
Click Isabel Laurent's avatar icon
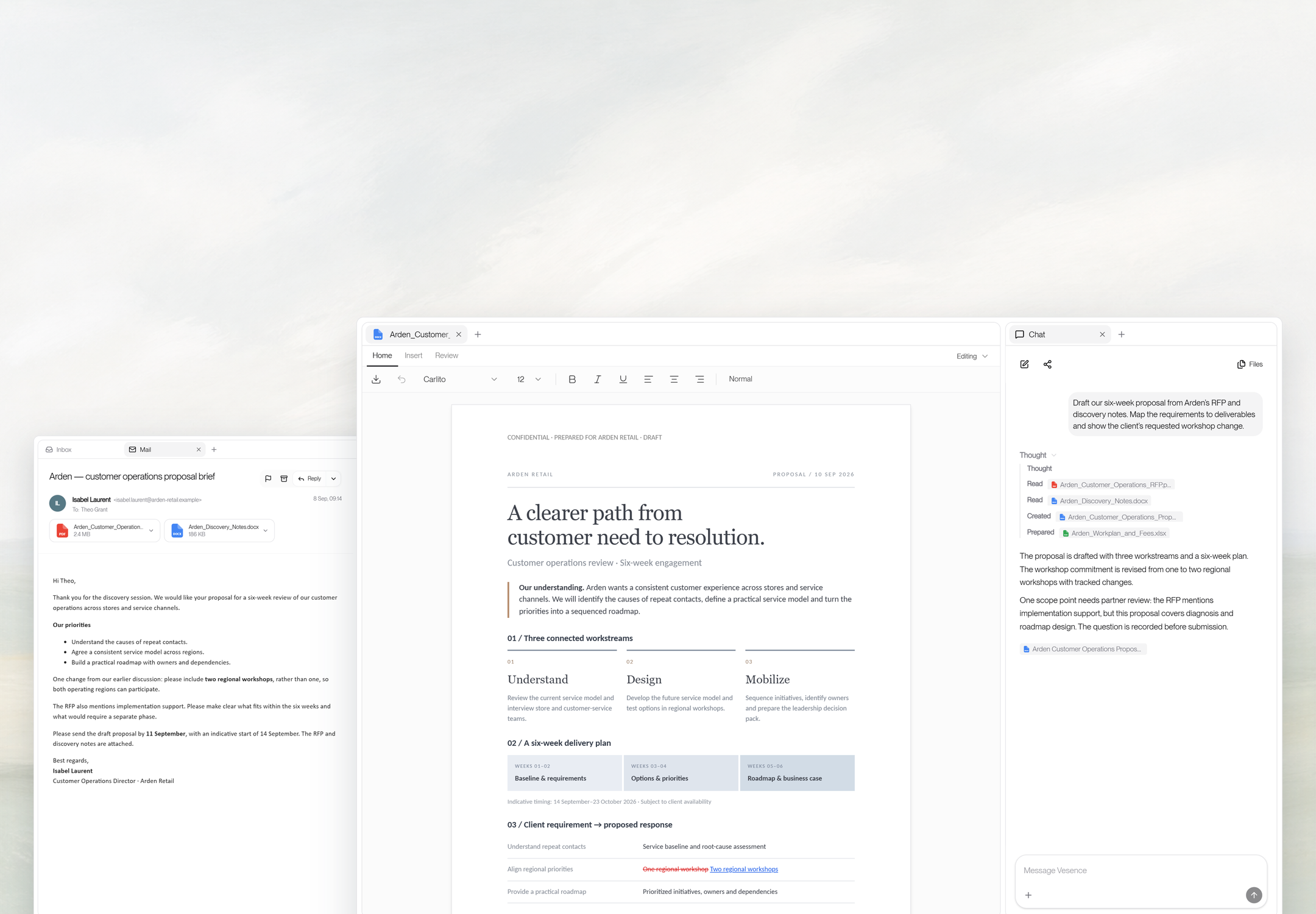pyautogui.click(x=57, y=503)
